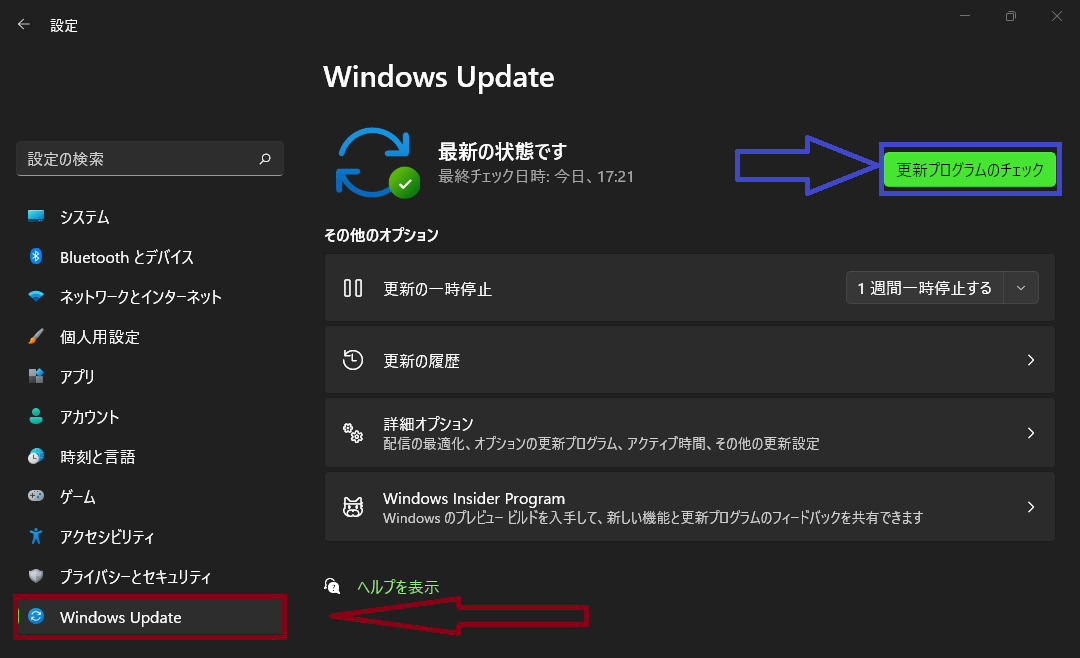Click the 配信の最適化 description line

pyautogui.click(x=601, y=443)
